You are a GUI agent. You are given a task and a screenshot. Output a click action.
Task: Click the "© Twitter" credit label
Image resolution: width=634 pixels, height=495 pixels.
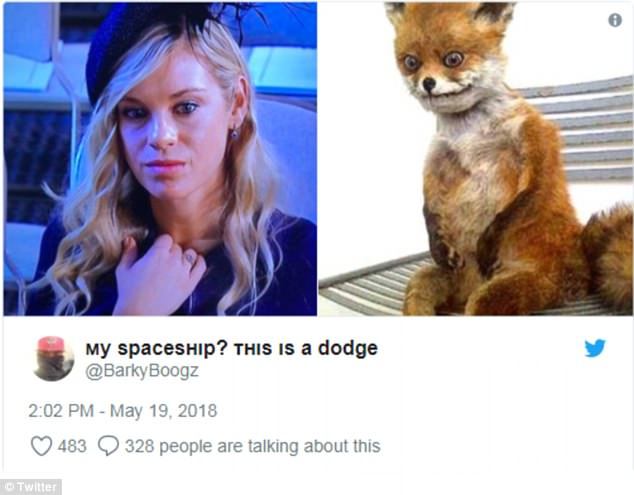[31, 487]
